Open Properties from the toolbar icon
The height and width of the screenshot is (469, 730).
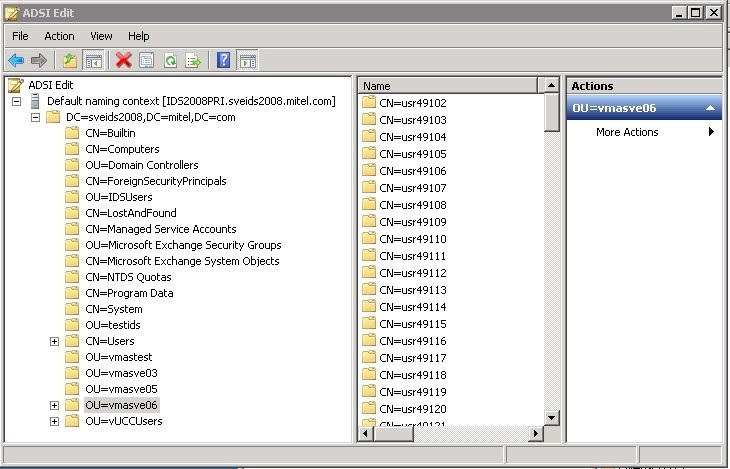pyautogui.click(x=147, y=61)
